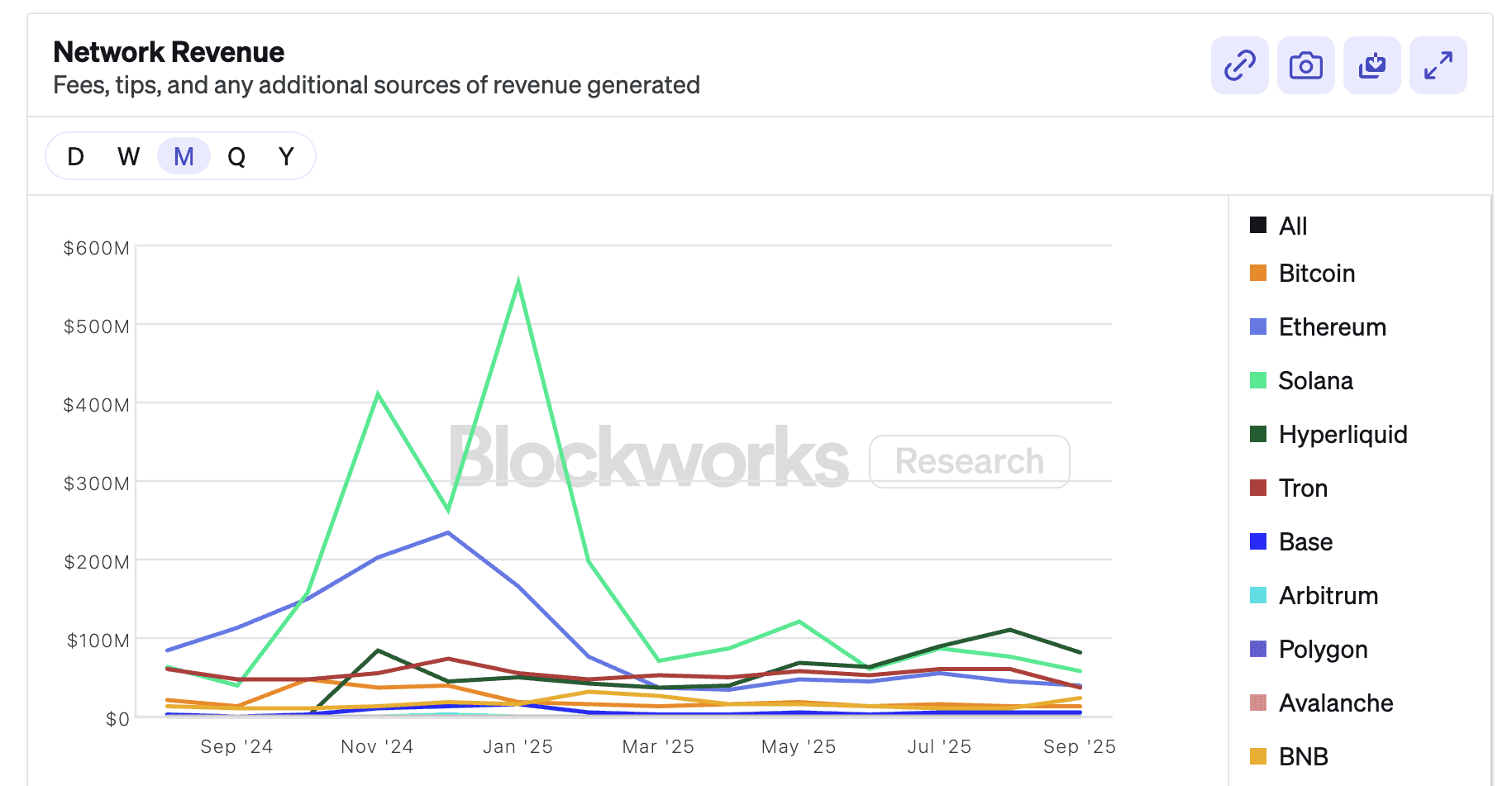Click the $300M axis label
This screenshot has width=1512, height=786.
97,484
